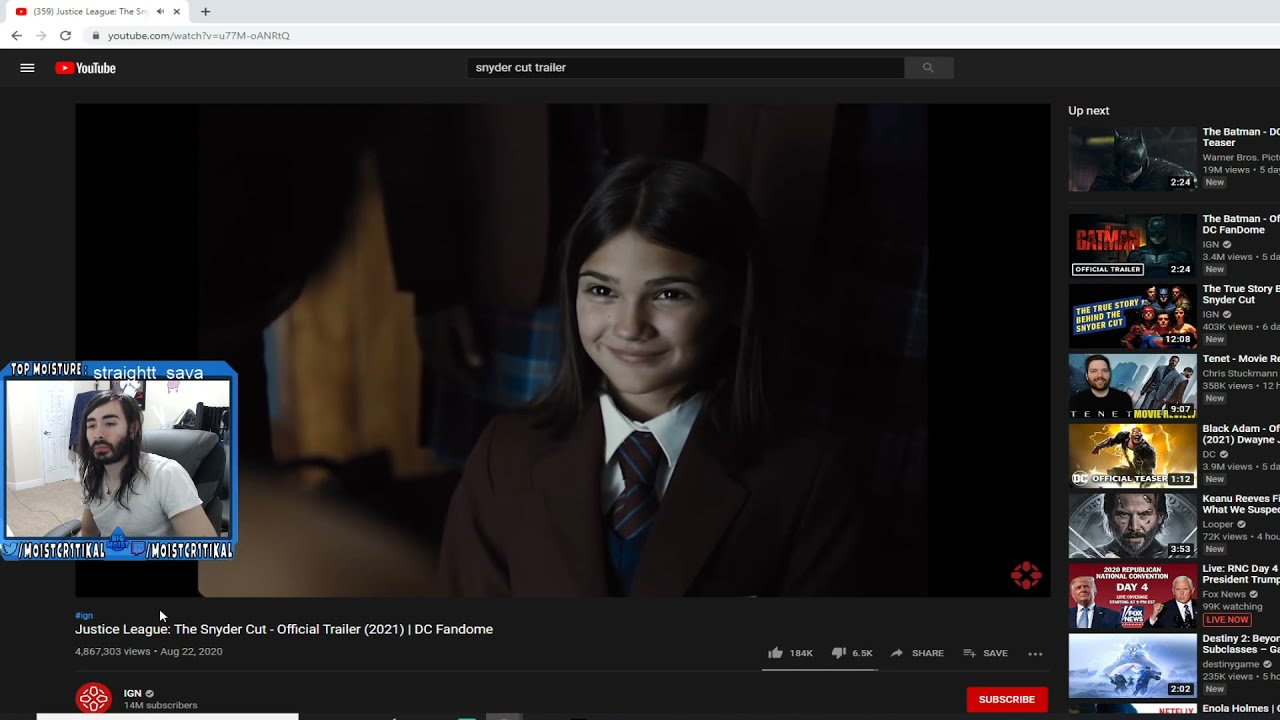Click the 'LIVE NOW' badge
Screen dimensions: 1280x720
tap(1227, 620)
